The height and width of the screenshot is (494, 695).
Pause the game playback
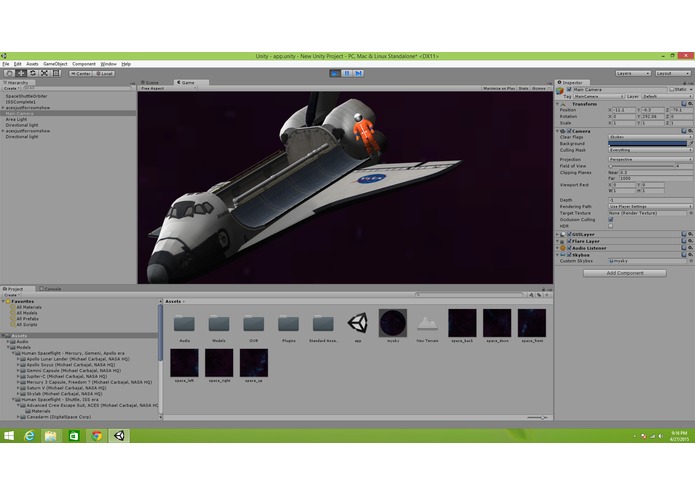coord(347,73)
